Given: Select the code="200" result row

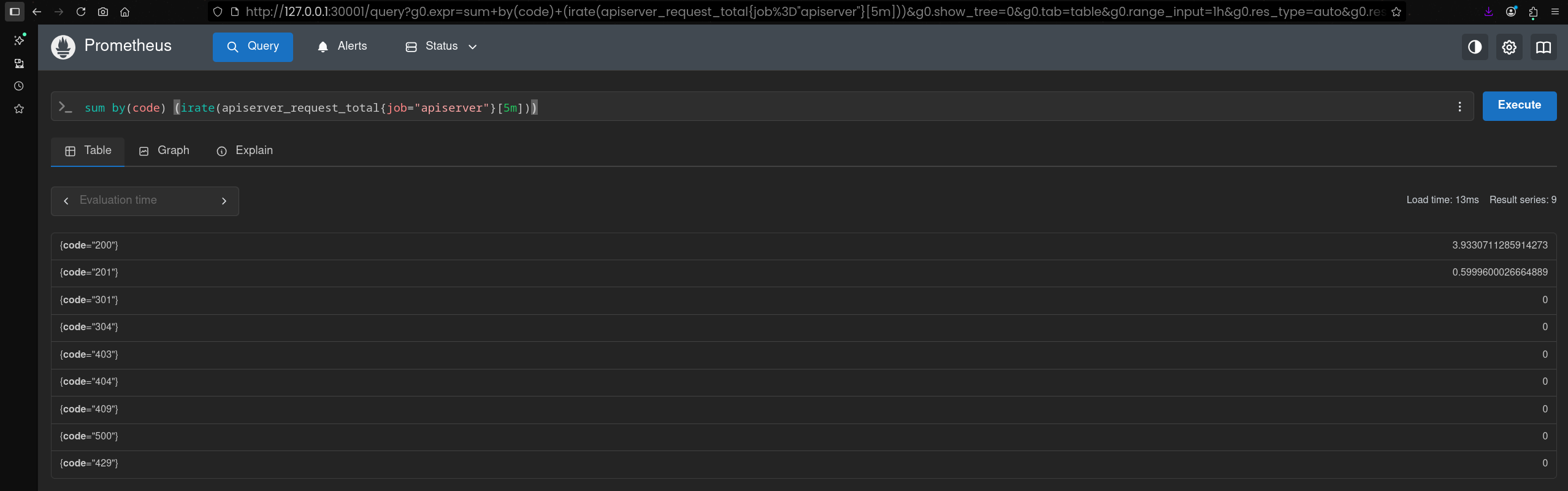Looking at the screenshot, I should (803, 245).
